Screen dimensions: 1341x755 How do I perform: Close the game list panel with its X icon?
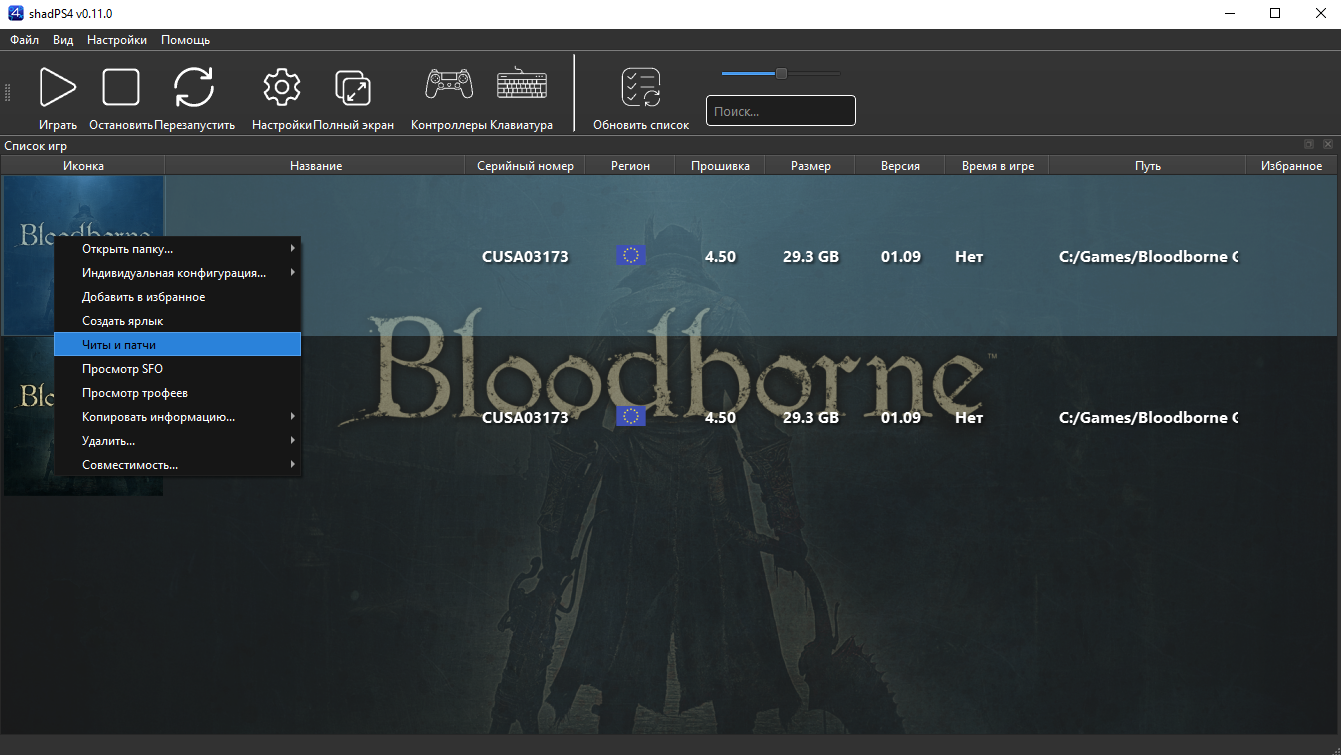coord(1328,145)
